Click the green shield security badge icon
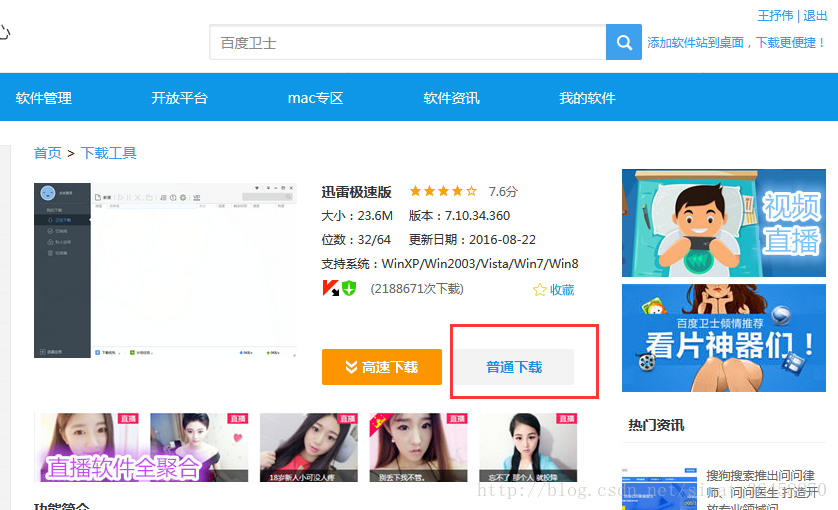The image size is (838, 510). point(349,288)
